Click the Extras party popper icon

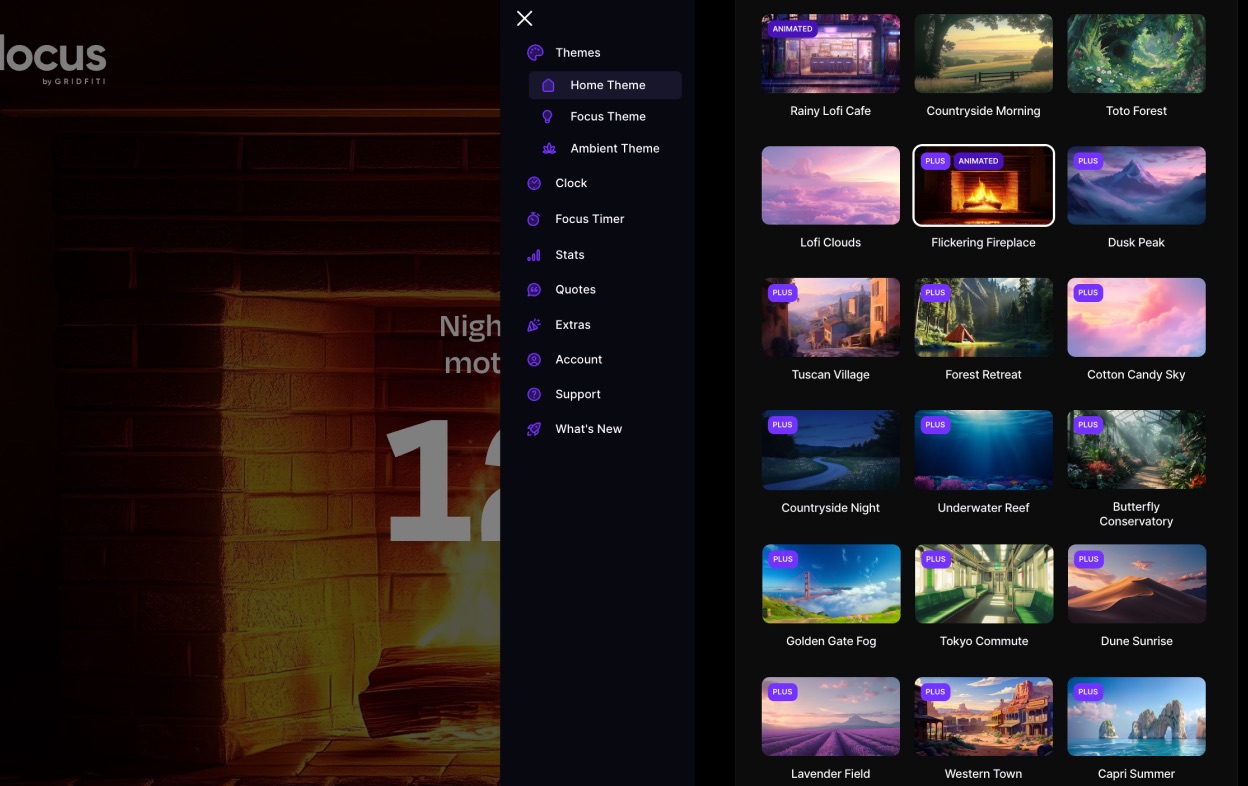point(534,325)
